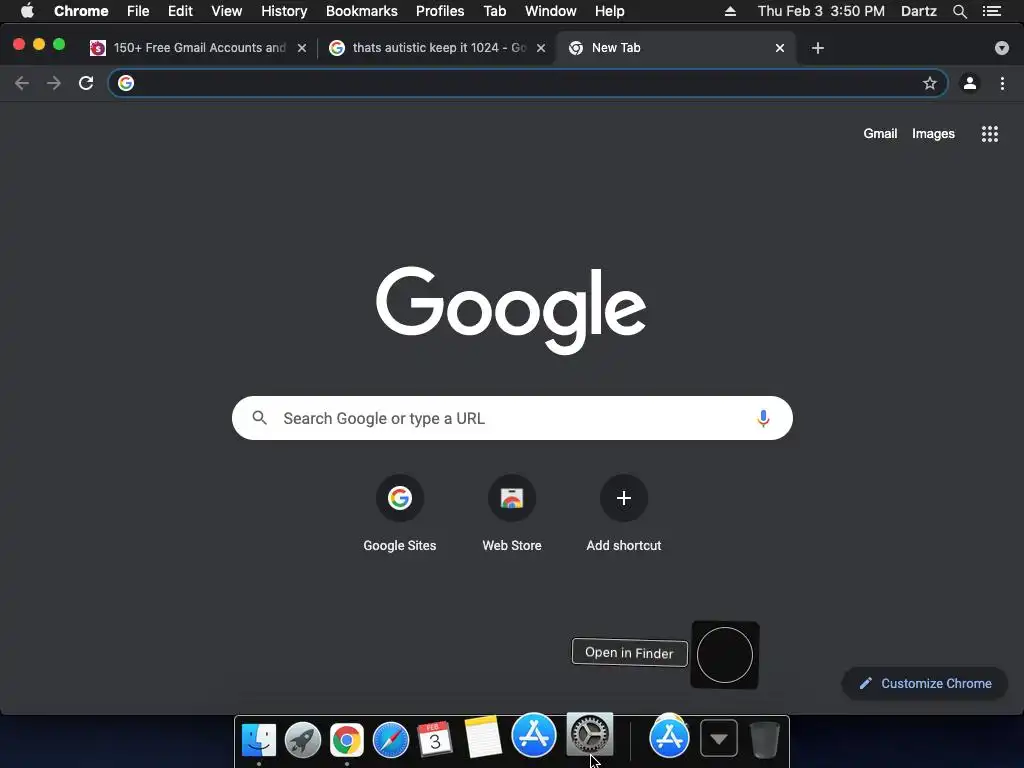Open the tab search dropdown arrow

pos(1002,48)
